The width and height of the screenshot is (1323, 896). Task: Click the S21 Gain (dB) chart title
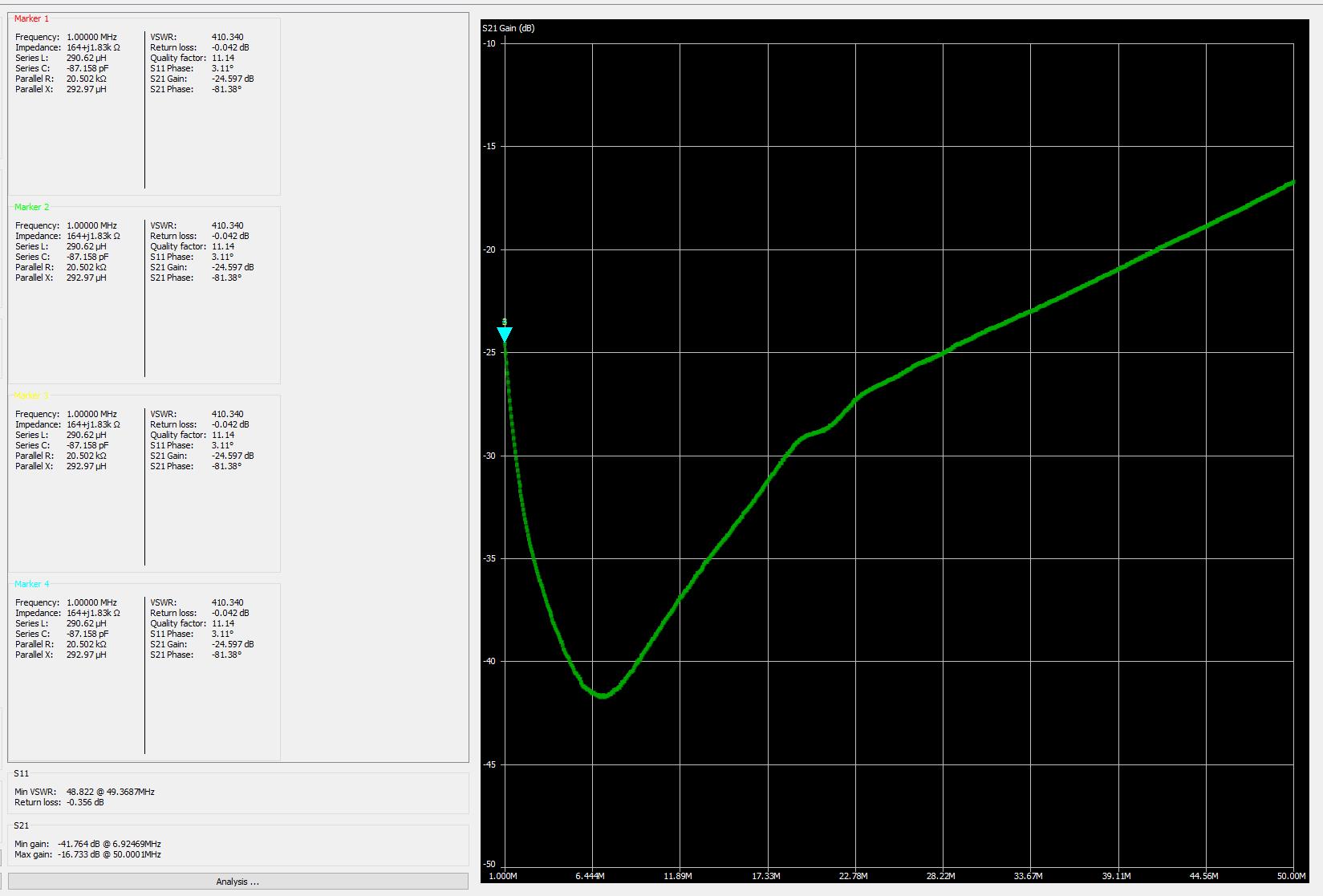[x=509, y=28]
